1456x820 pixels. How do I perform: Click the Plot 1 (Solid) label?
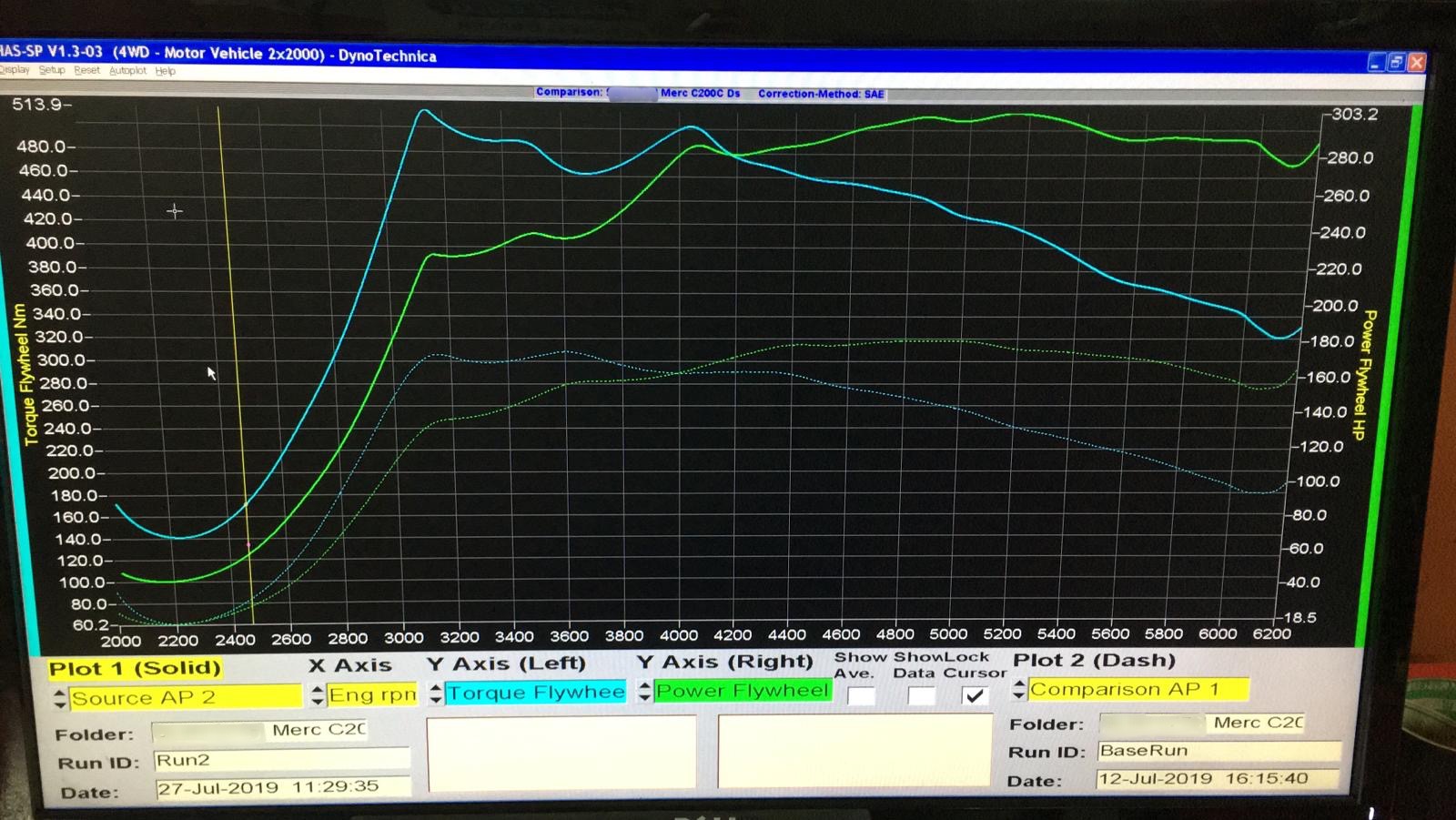pos(135,669)
